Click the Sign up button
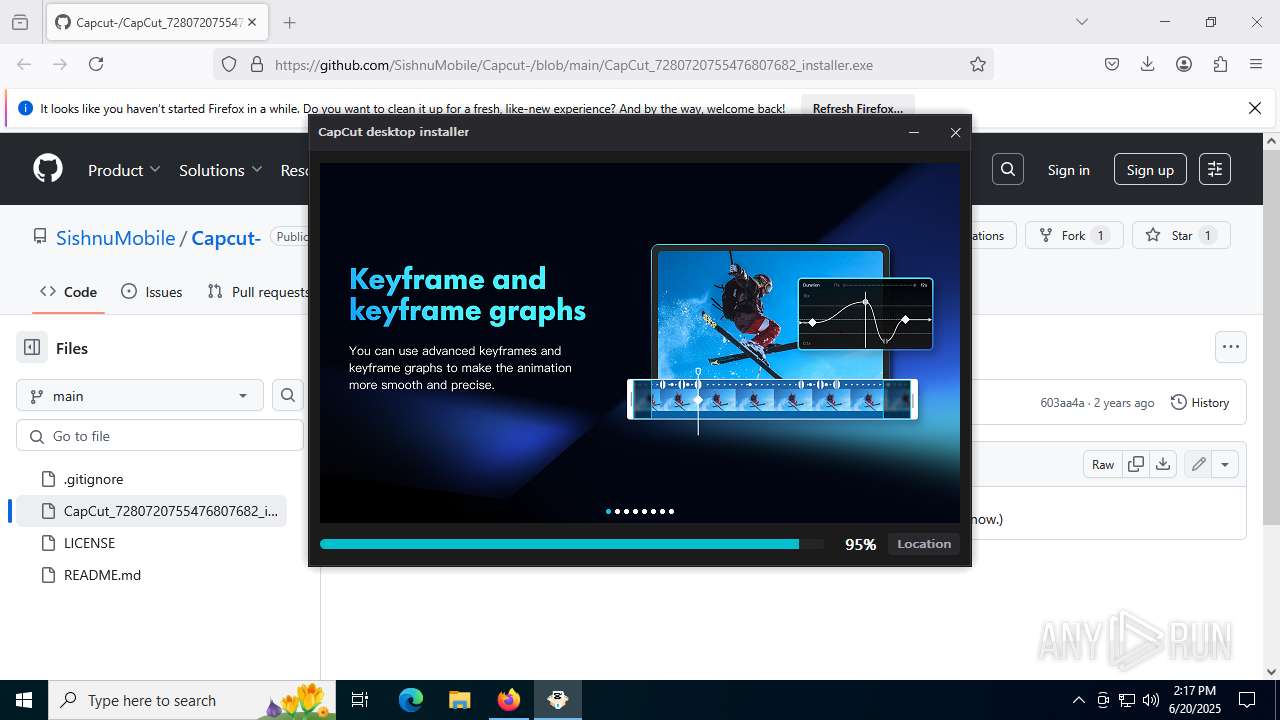The width and height of the screenshot is (1280, 720). (1150, 170)
